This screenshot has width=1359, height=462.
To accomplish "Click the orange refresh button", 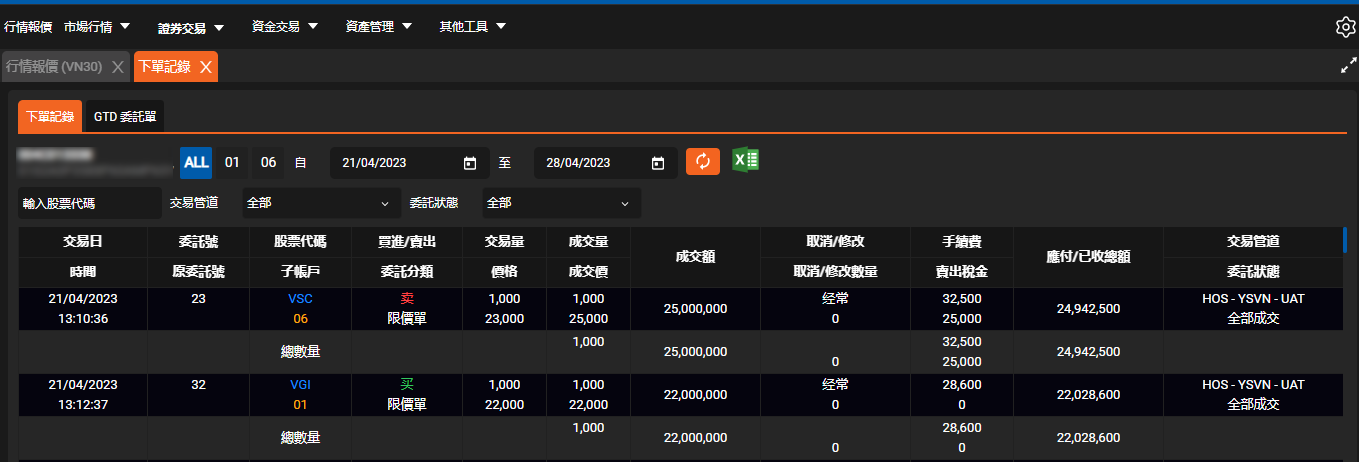I will [702, 162].
